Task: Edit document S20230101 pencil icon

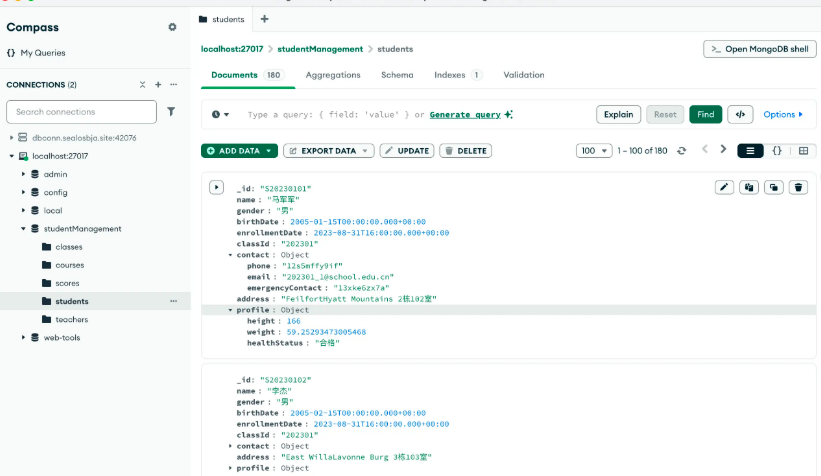Action: point(724,187)
